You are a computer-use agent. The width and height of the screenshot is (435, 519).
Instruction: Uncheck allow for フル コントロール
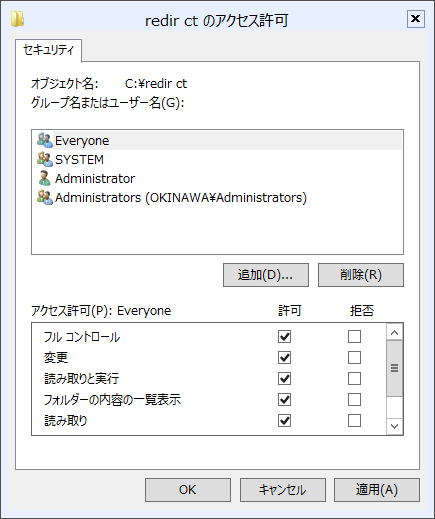284,337
